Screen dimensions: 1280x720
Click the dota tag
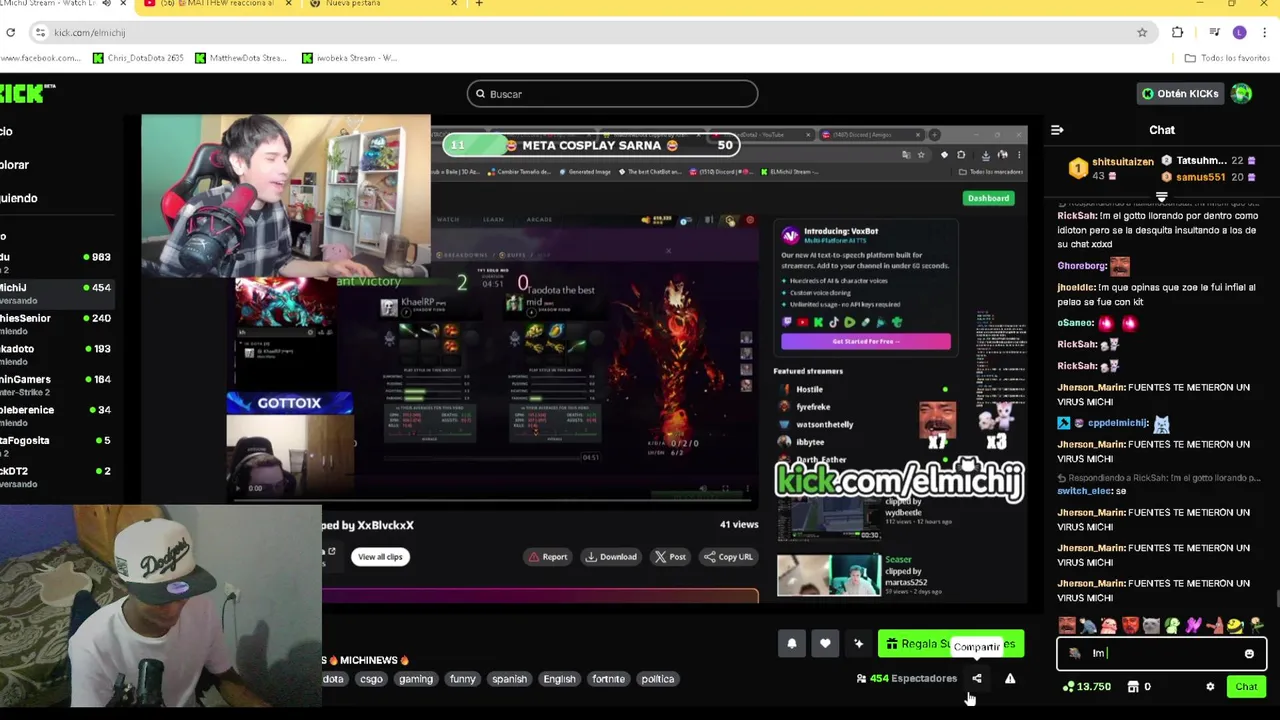(x=333, y=679)
